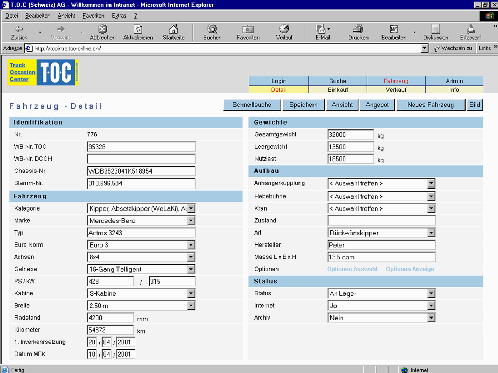Select the Login navigation tab
This screenshot has height=373, width=498.
(278, 81)
